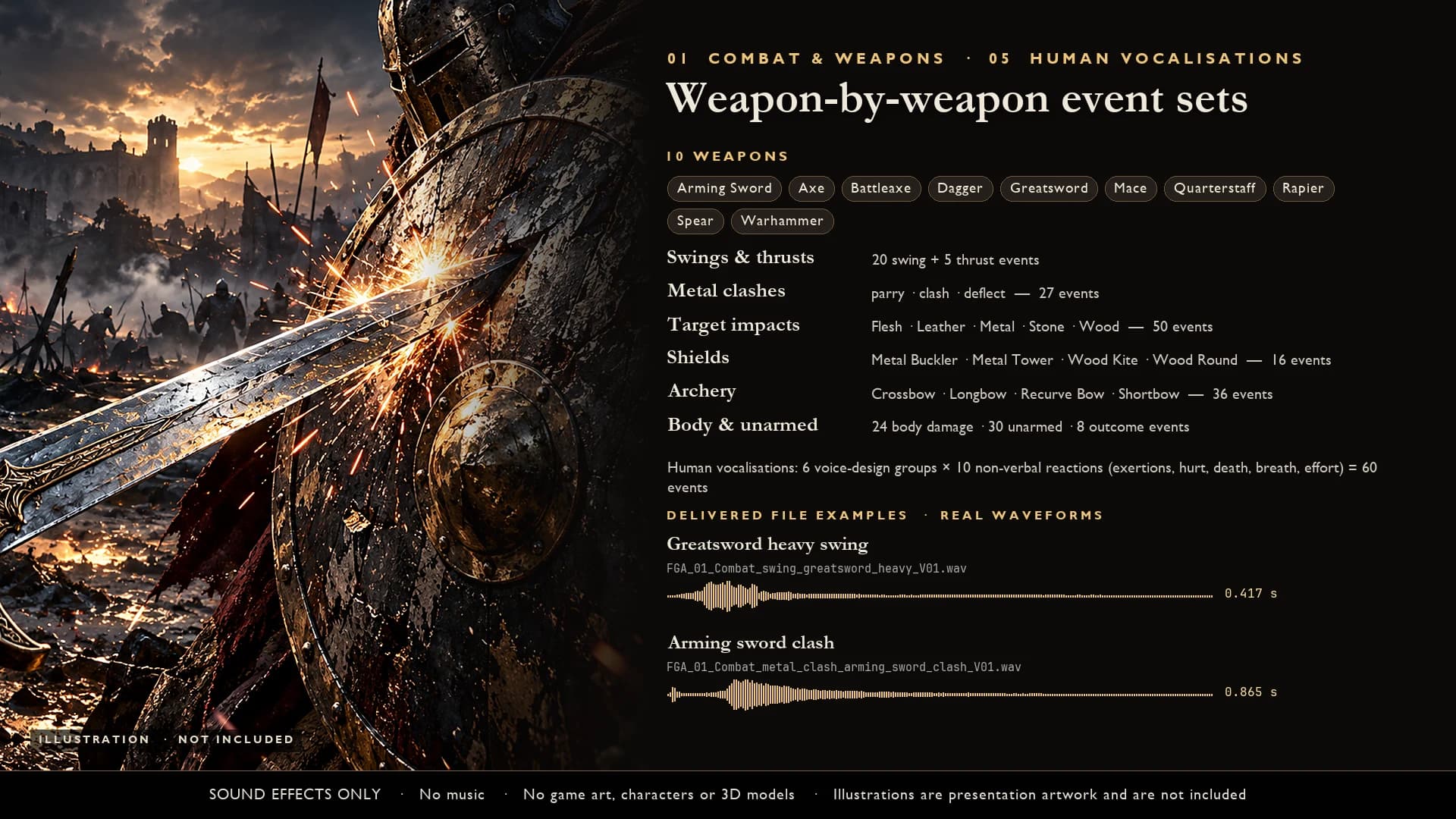The height and width of the screenshot is (819, 1456).
Task: Click the Arming sword clash waveform
Action: (940, 694)
